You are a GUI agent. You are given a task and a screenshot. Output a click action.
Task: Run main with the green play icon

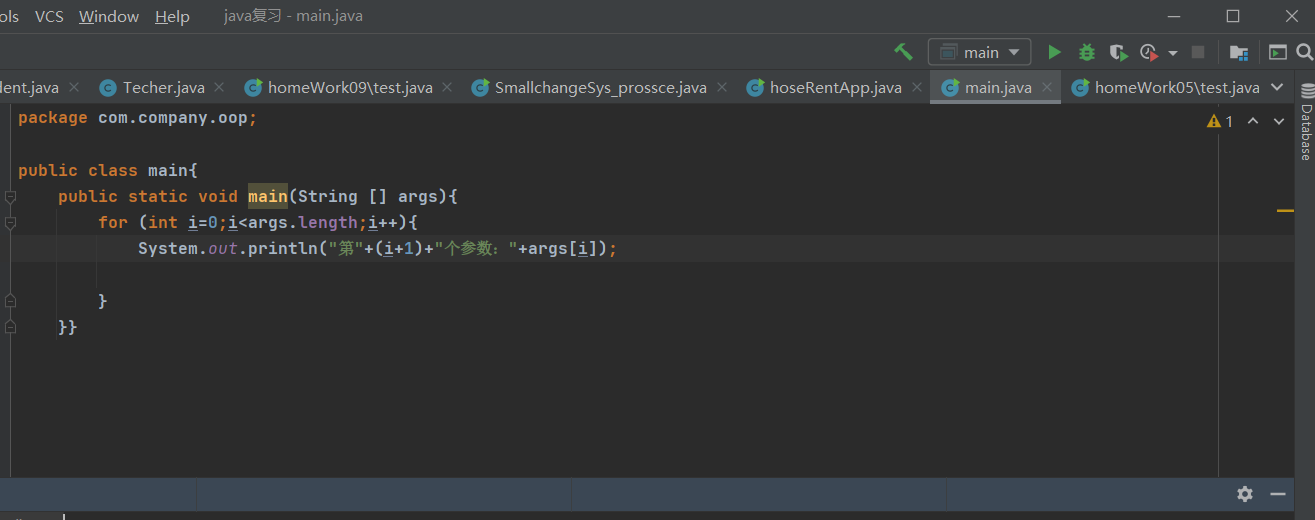tap(1054, 52)
